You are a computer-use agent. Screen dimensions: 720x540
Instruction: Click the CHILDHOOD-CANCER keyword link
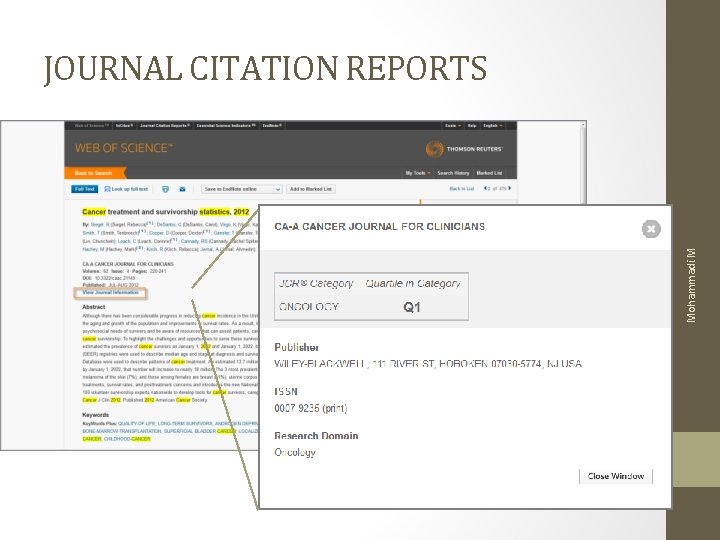click(127, 439)
